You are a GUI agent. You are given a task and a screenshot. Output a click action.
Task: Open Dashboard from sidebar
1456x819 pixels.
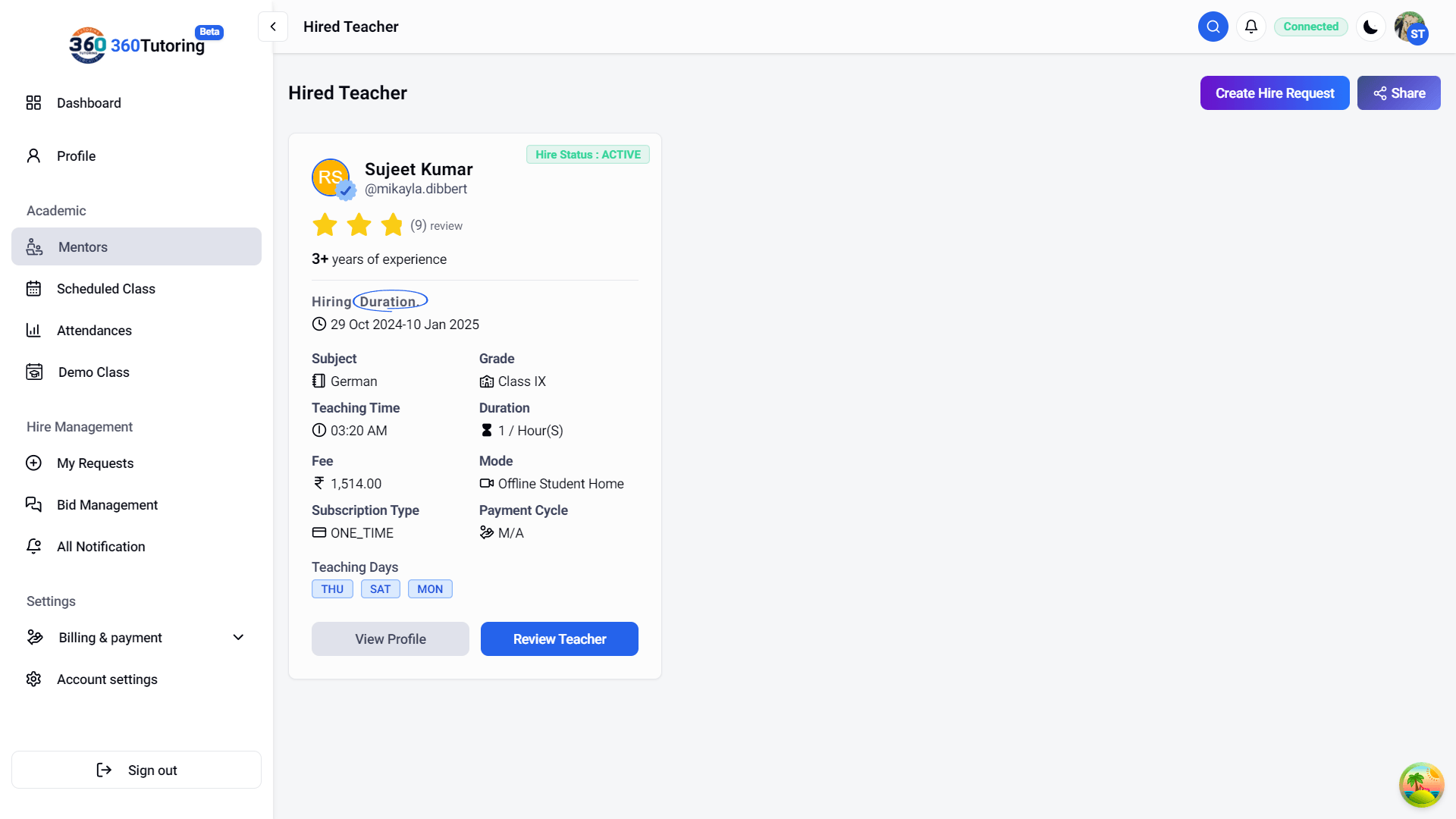coord(88,102)
